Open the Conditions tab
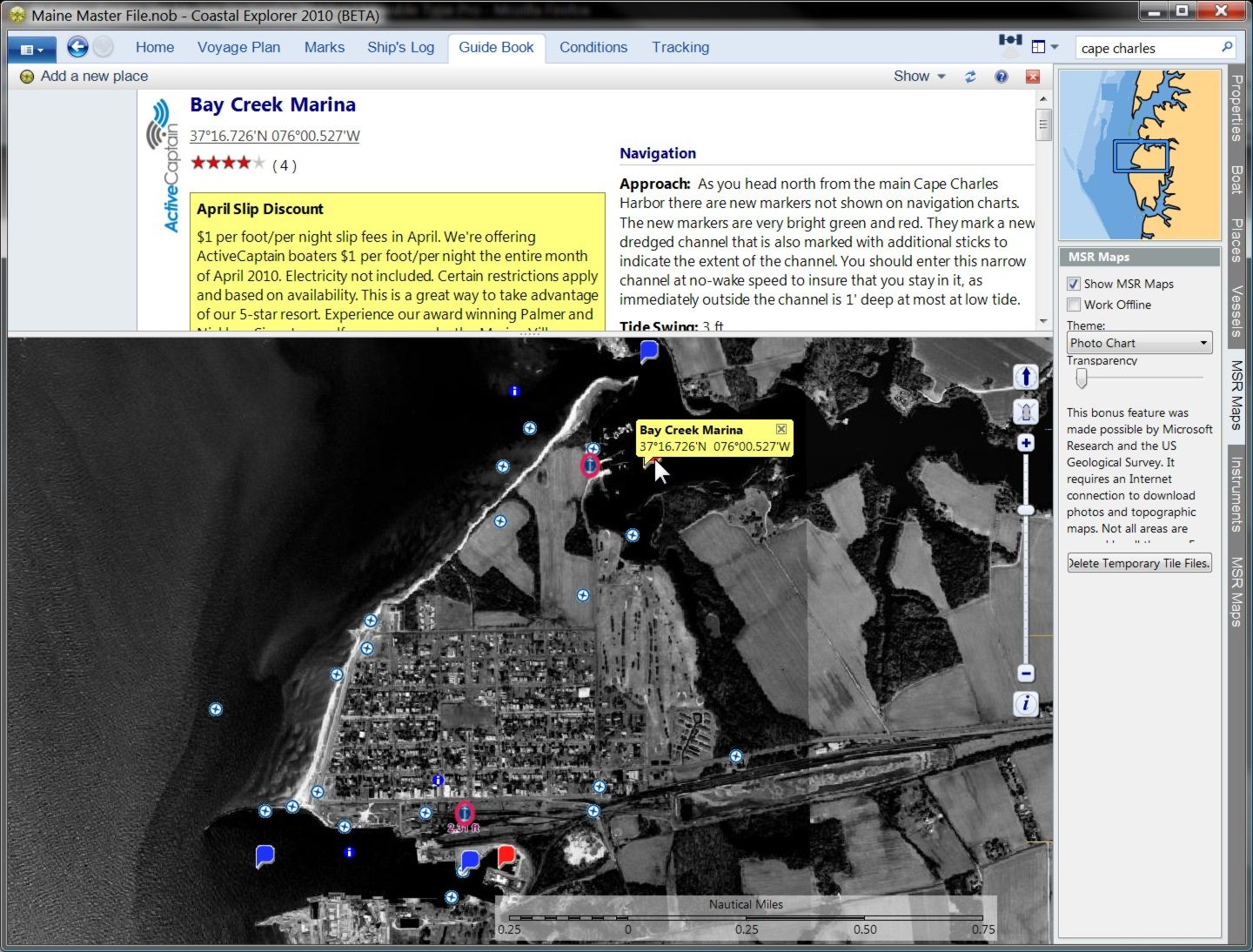This screenshot has height=952, width=1253. [593, 47]
